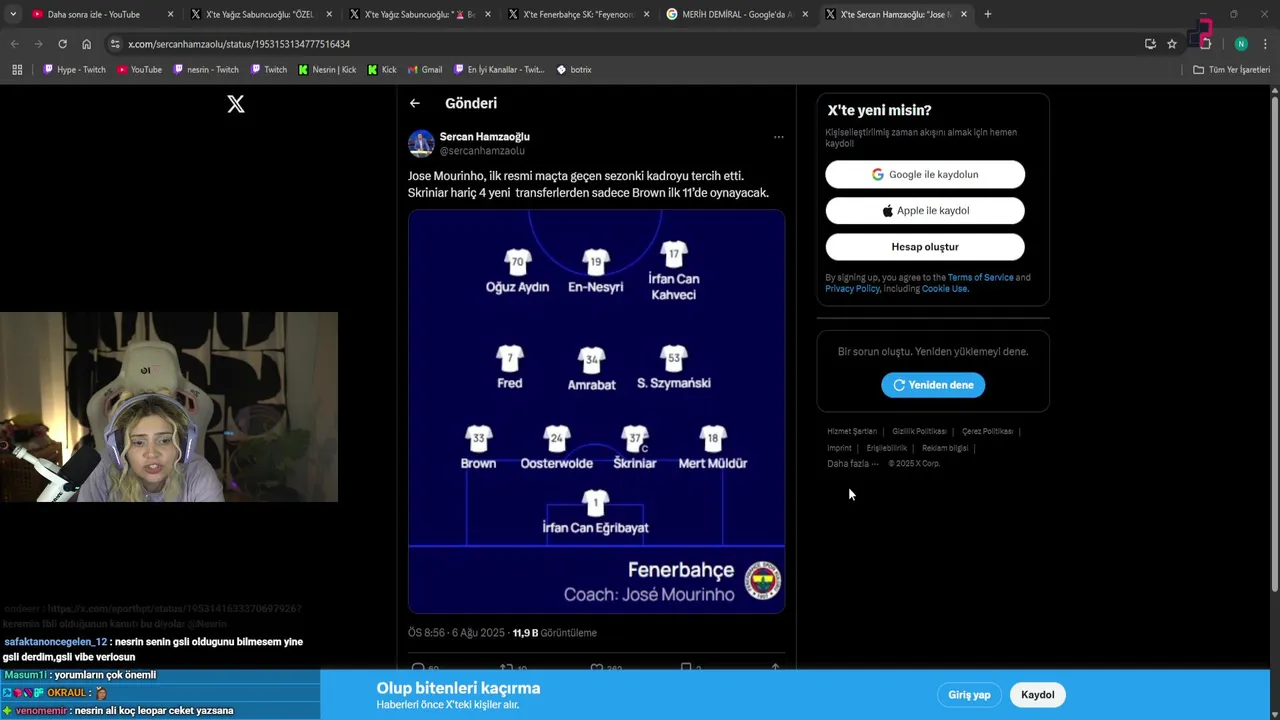
Task: Switch to the 'MERİH DEMİRAL - Google' tab
Action: [737, 14]
